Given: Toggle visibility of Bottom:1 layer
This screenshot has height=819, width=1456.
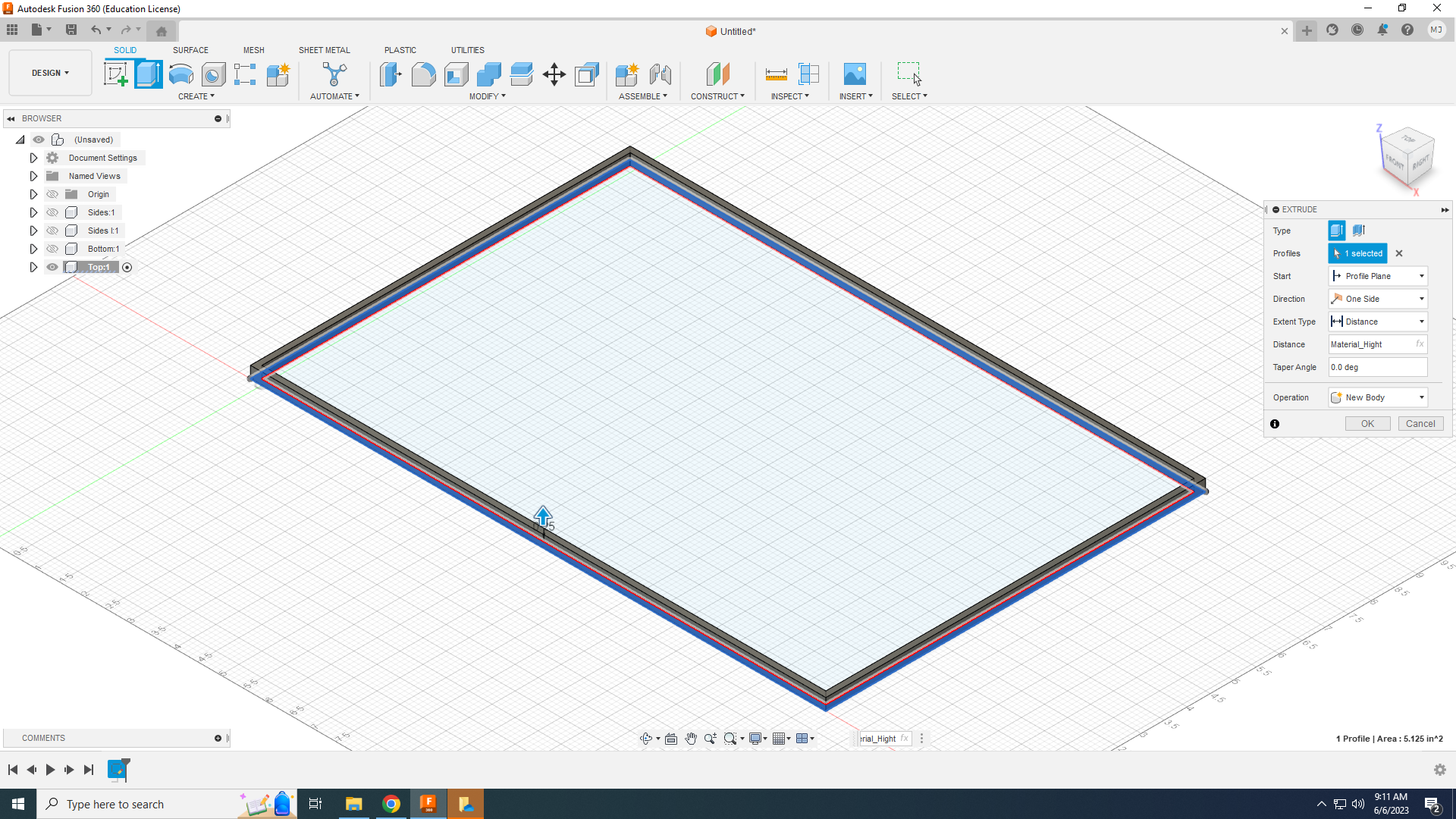Looking at the screenshot, I should tap(52, 248).
